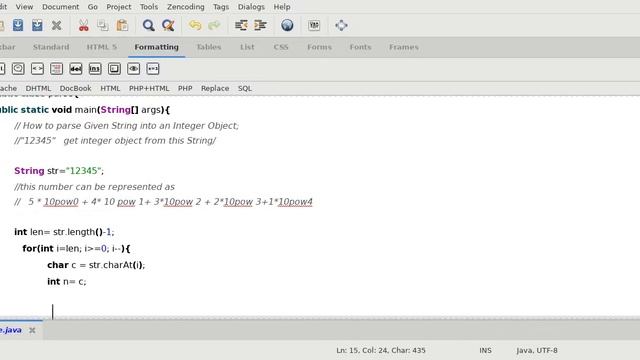Click the 'int n= c;' code line
This screenshot has height=360, width=640.
click(67, 281)
